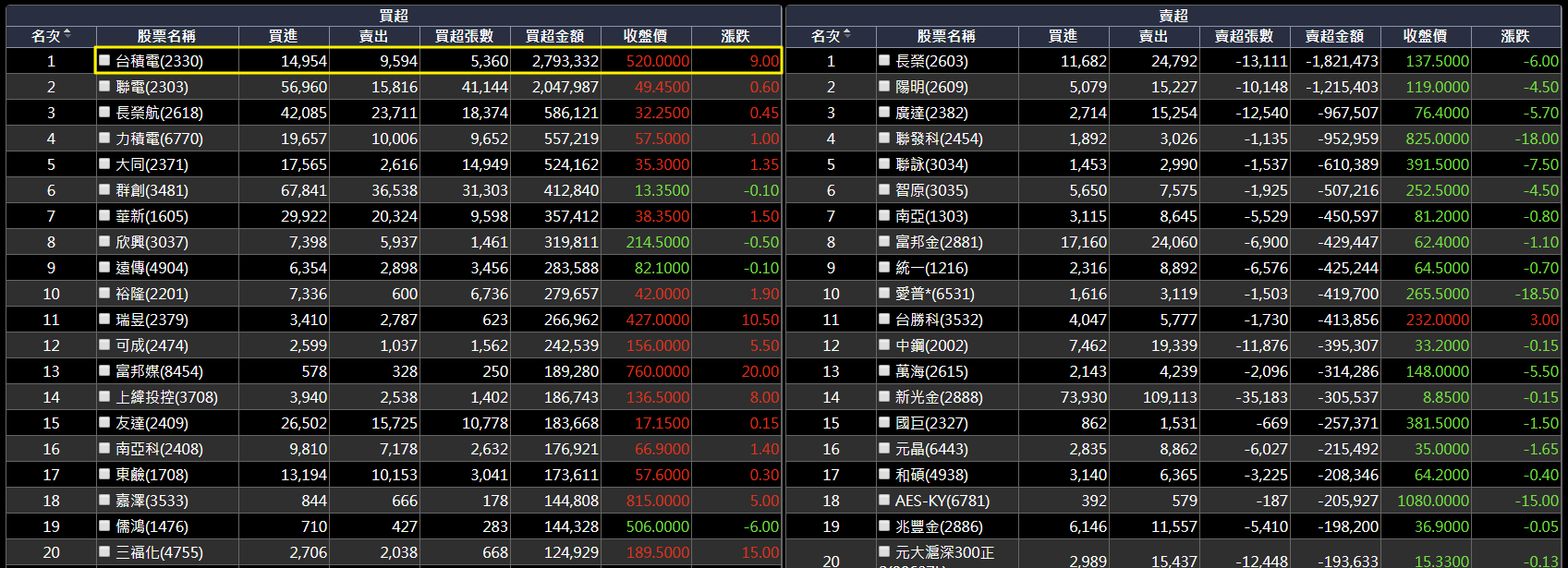
Task: Click the 買超 panel title
Action: [394, 16]
